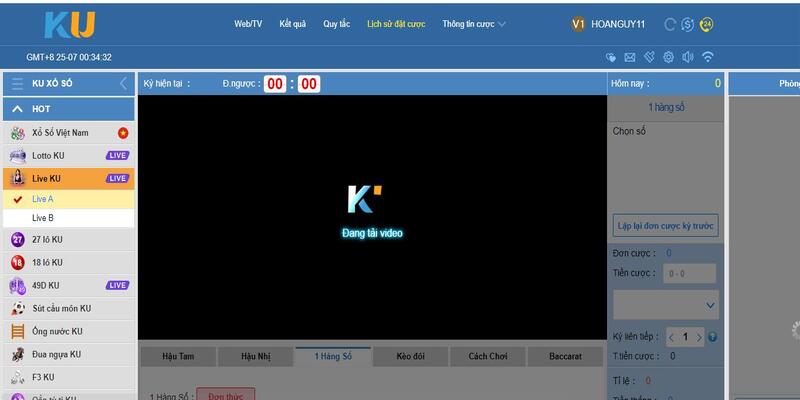The image size is (800, 400).
Task: Click the Hôm nay total value
Action: 717,83
